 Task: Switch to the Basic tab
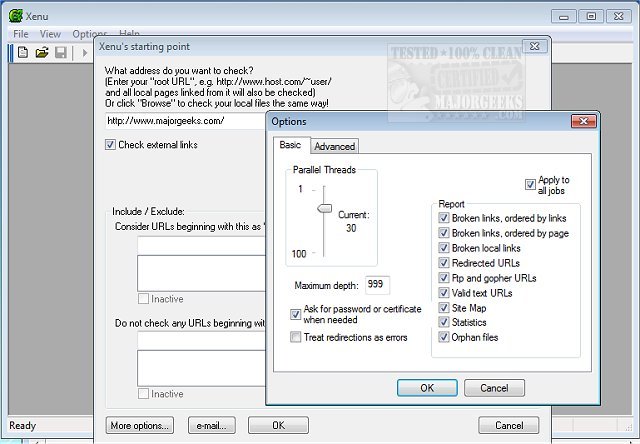291,145
